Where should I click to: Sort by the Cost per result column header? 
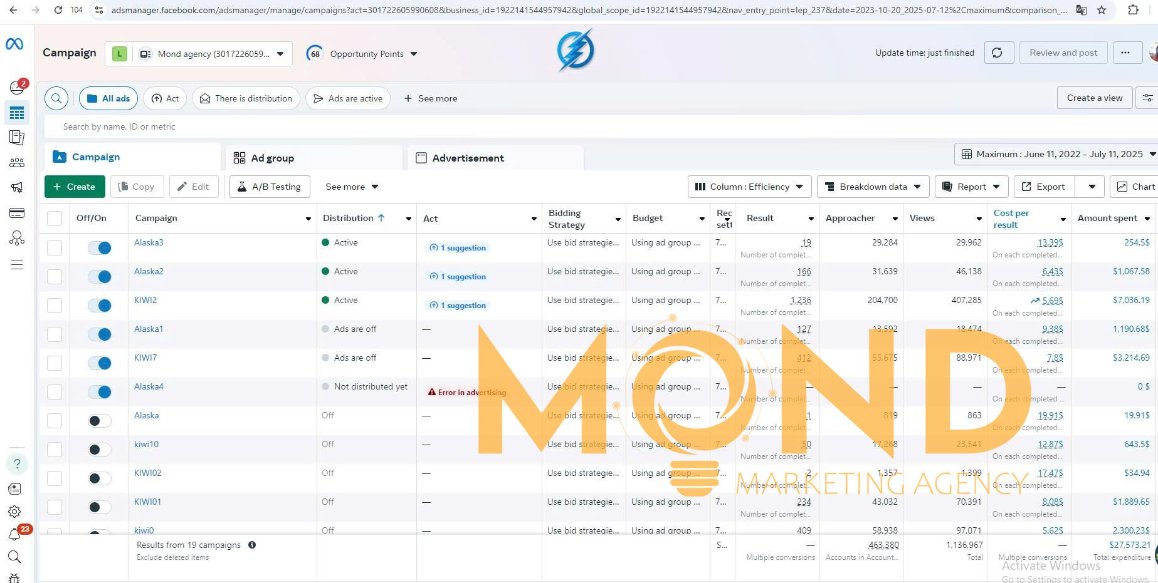click(x=1011, y=219)
